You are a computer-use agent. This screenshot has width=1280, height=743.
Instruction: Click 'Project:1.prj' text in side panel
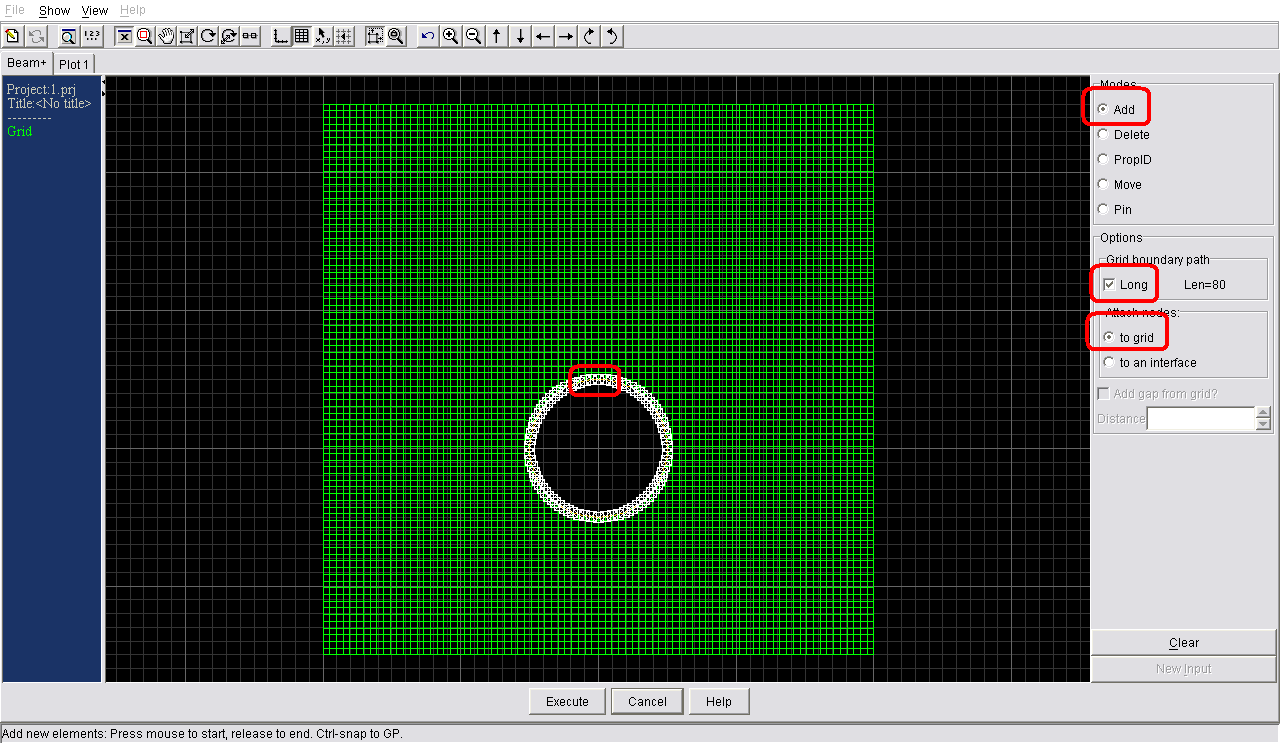tap(41, 90)
